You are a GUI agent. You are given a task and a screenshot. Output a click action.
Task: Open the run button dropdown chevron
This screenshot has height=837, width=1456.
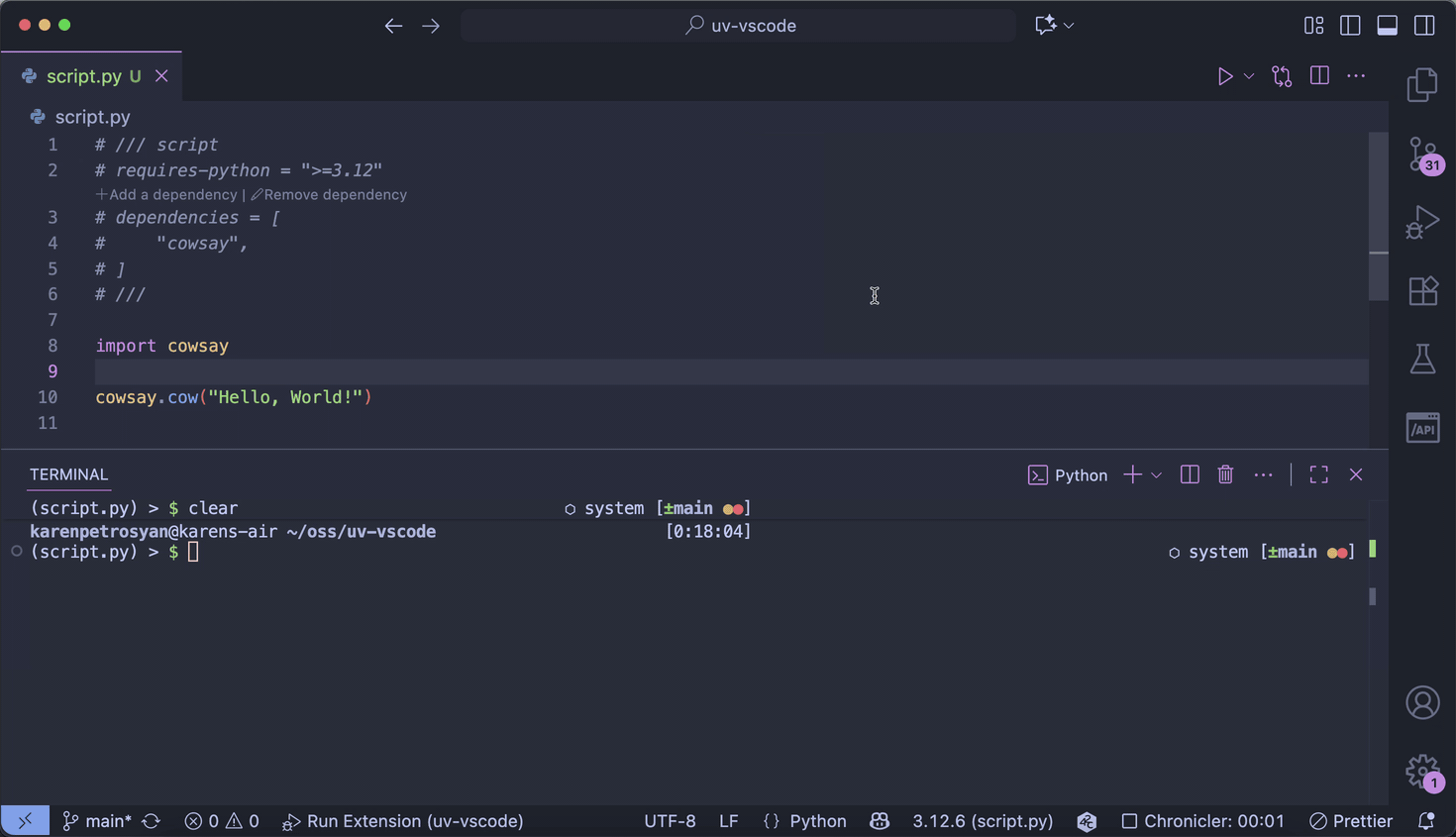pyautogui.click(x=1248, y=75)
